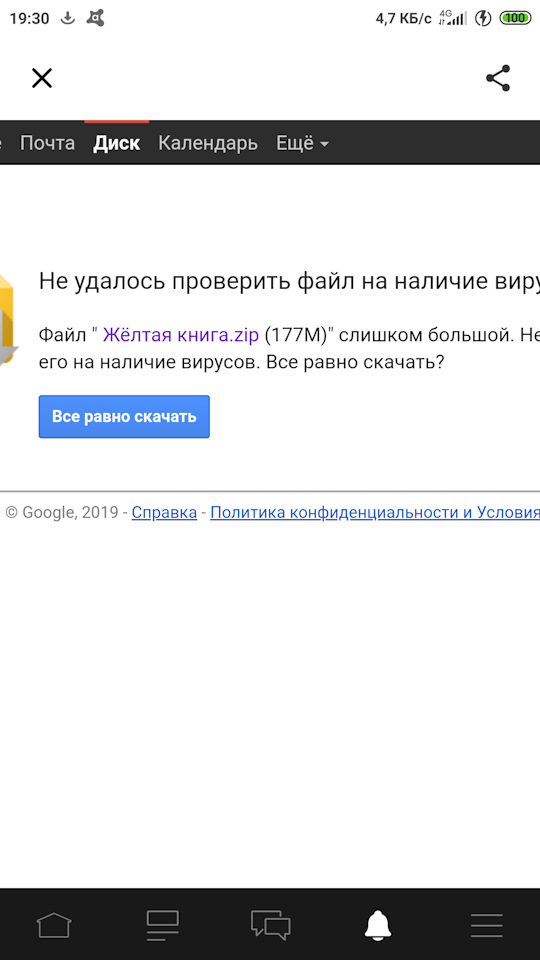Open the hamburger menu icon at bottom right
The width and height of the screenshot is (540, 960).
tap(487, 924)
